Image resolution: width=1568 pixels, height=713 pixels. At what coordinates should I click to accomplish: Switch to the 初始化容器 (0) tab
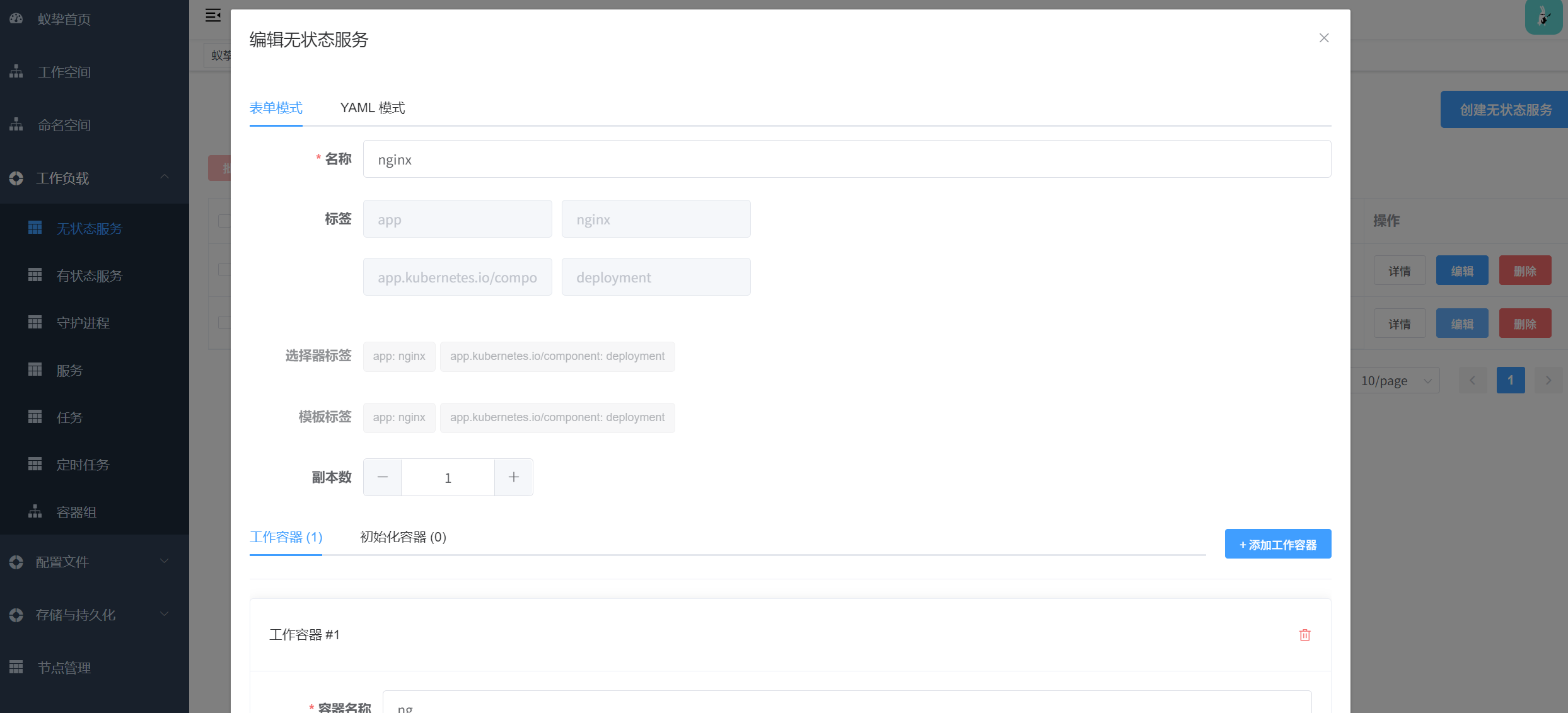click(403, 537)
